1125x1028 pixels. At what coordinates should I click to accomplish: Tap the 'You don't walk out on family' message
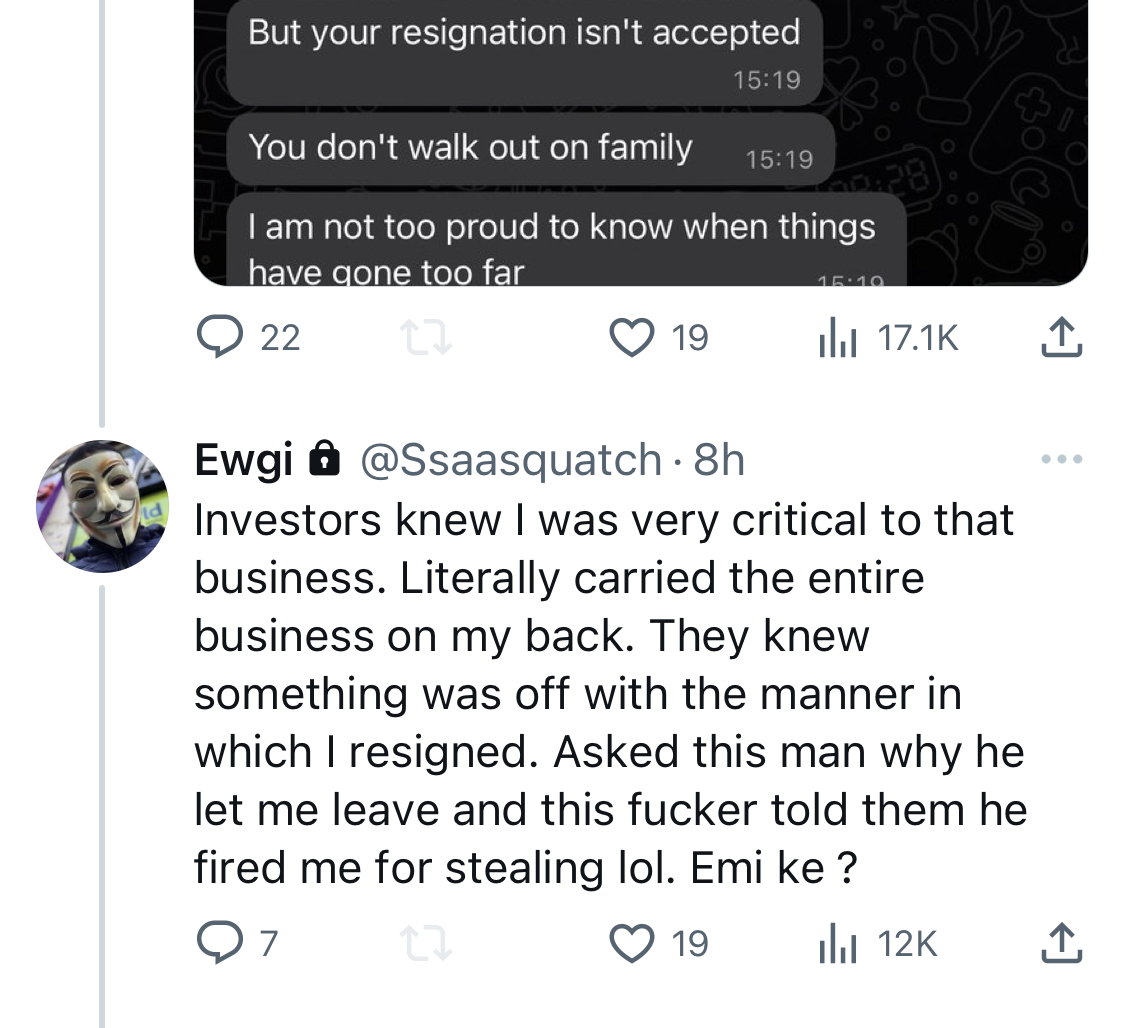[x=531, y=148]
